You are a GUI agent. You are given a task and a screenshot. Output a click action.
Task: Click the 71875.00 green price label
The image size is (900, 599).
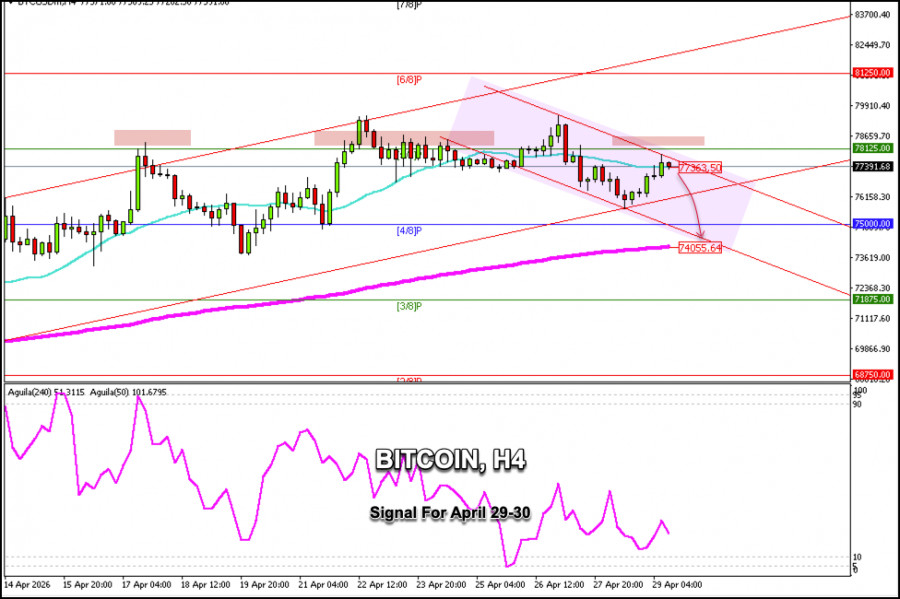[x=872, y=299]
